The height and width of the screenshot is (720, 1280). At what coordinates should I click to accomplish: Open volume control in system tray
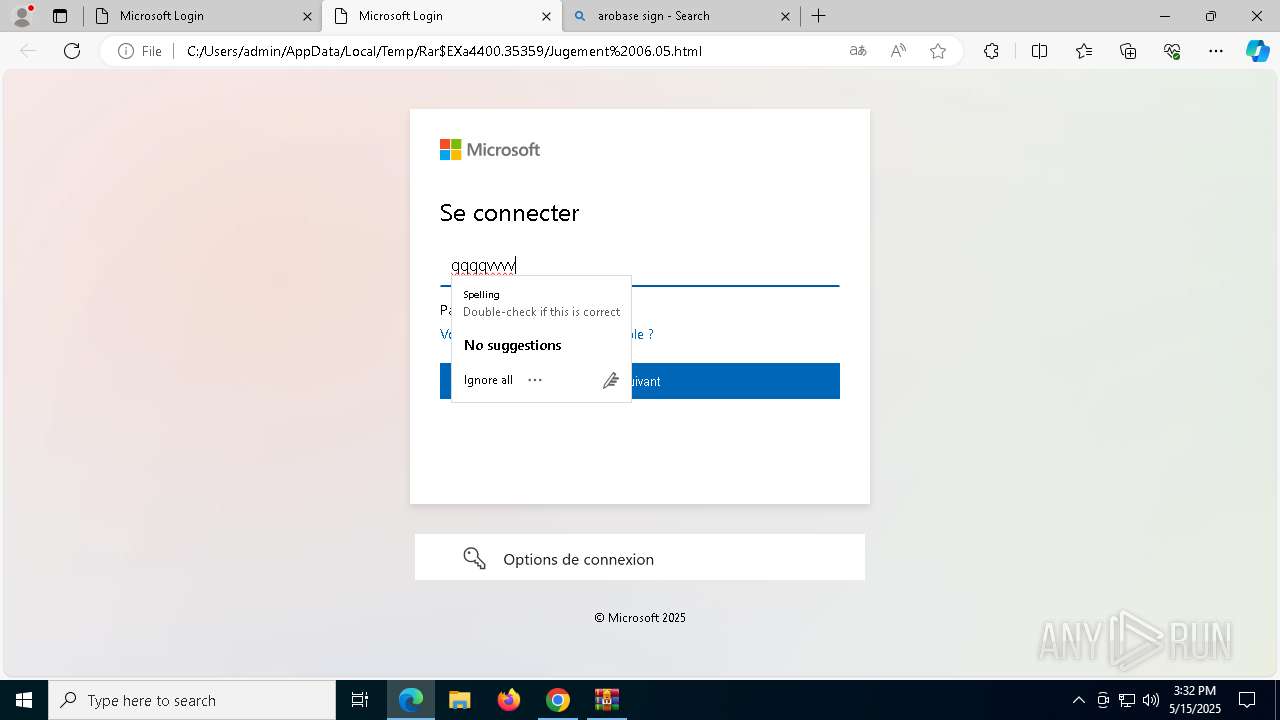[1151, 700]
